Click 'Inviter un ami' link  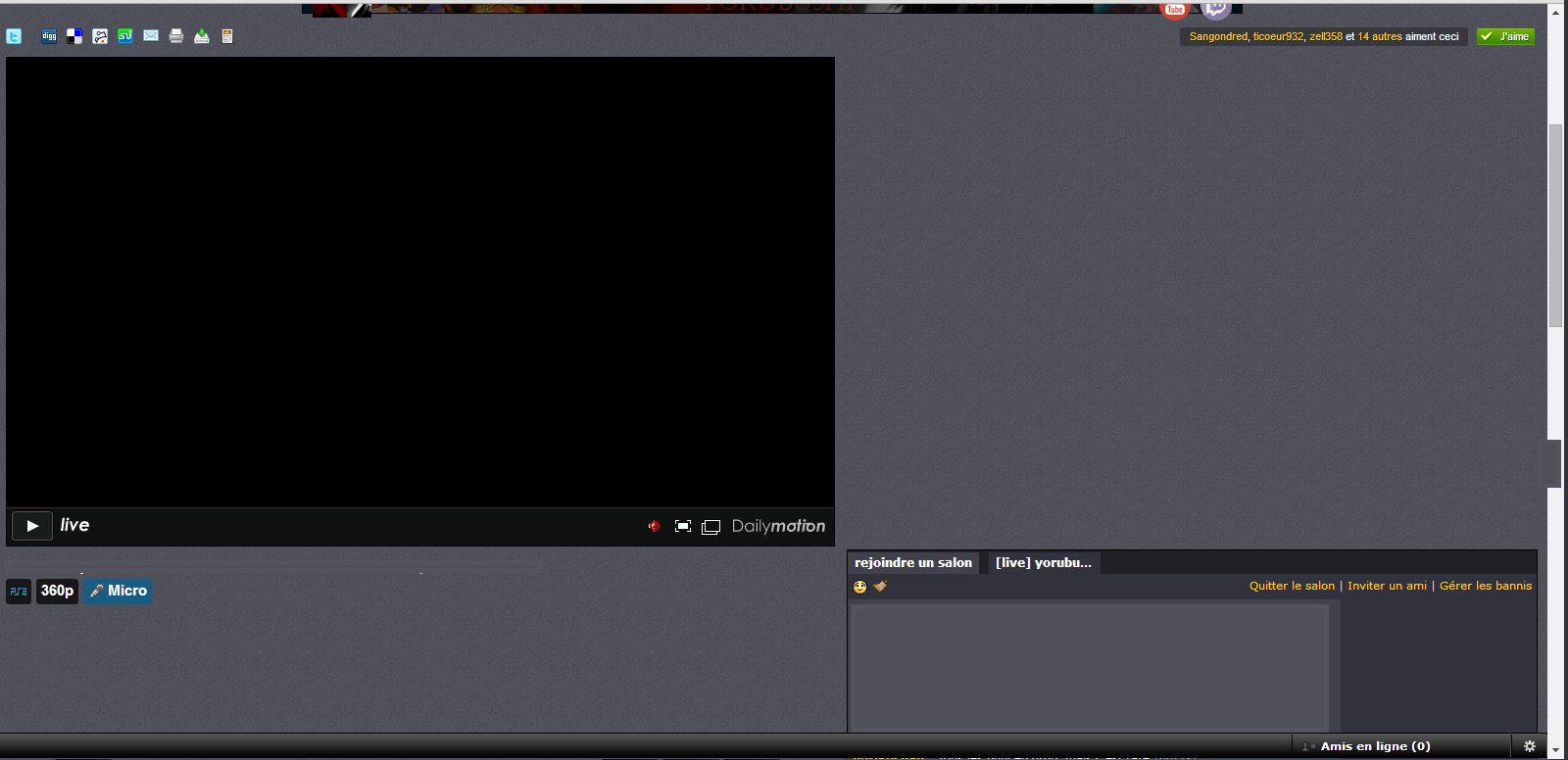1387,586
